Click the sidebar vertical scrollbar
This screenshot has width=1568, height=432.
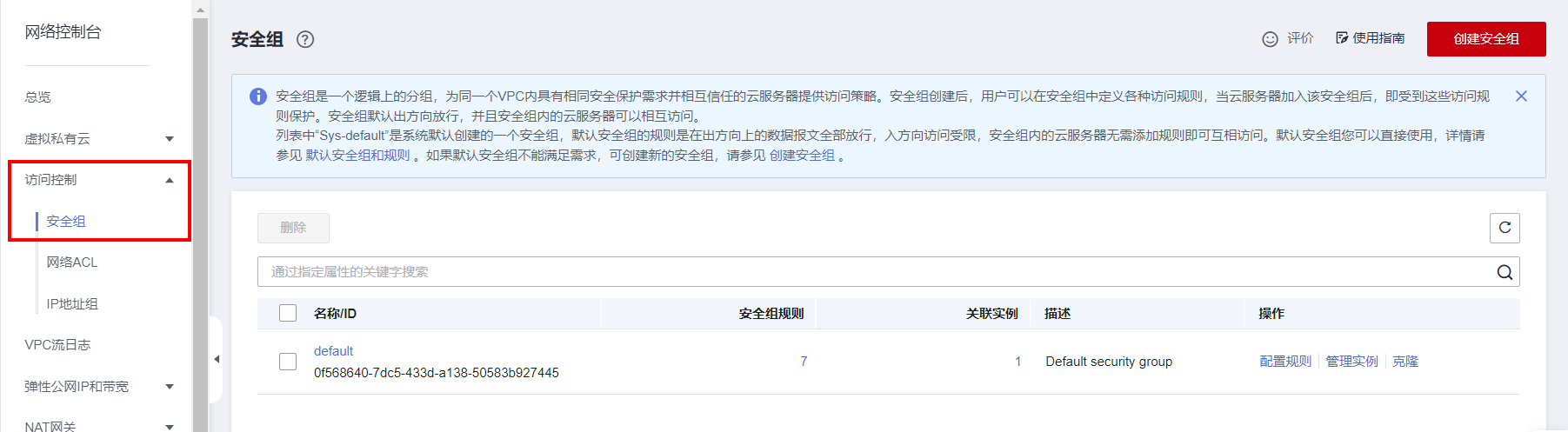pos(200,217)
